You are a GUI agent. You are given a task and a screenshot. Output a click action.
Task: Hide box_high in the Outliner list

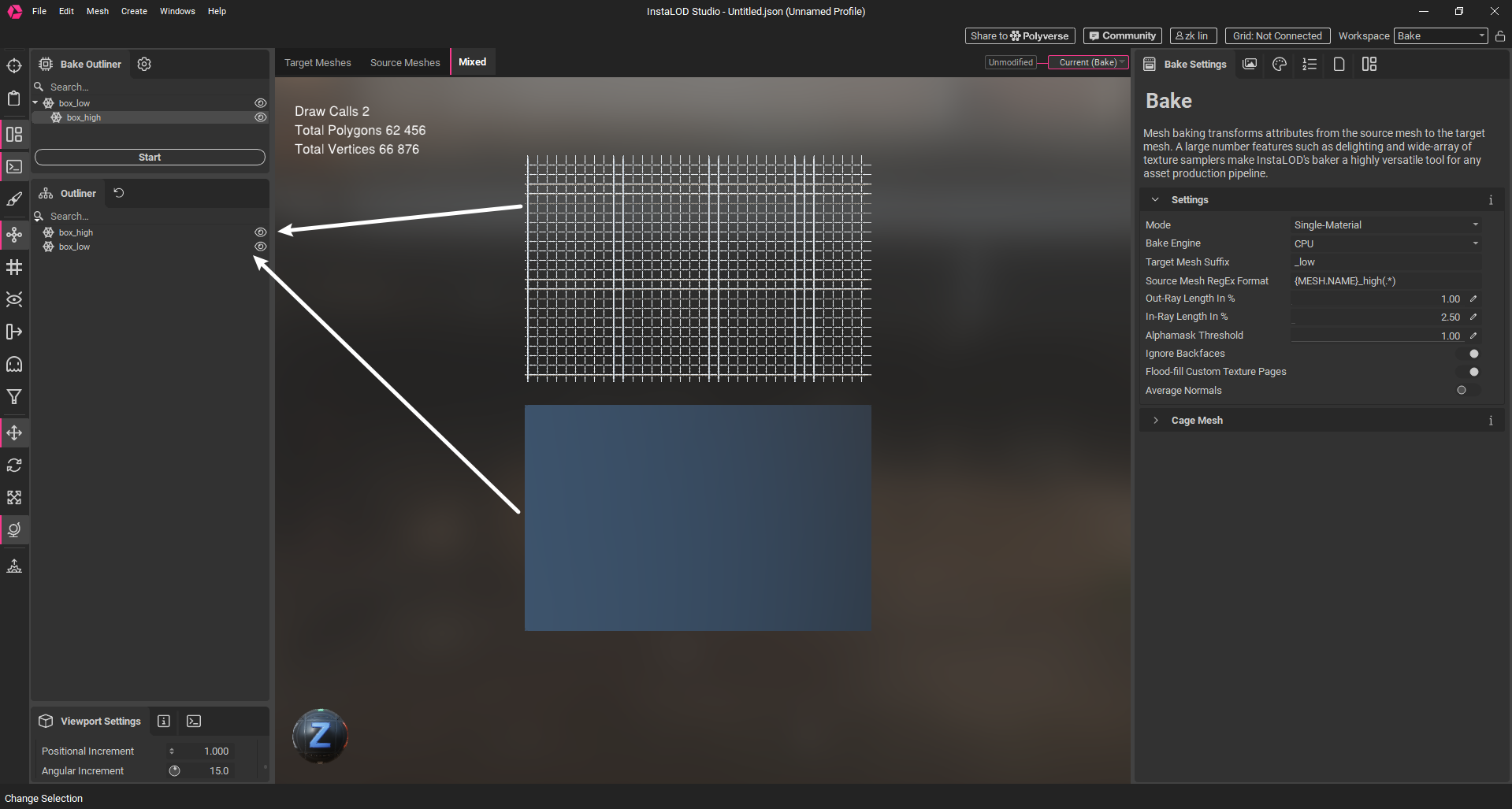[260, 232]
